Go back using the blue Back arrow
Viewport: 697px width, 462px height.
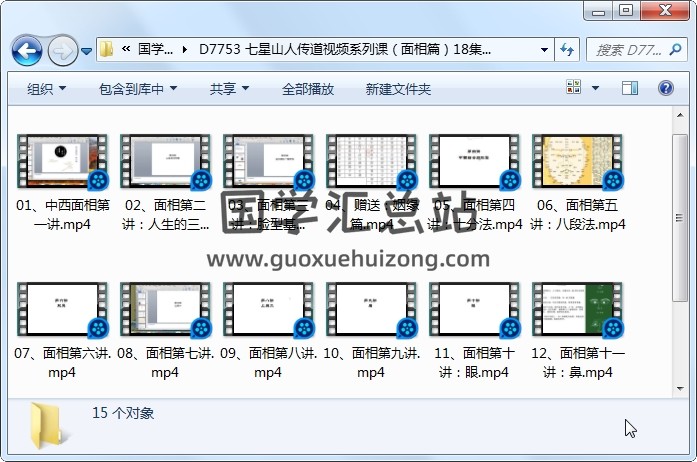pyautogui.click(x=27, y=51)
